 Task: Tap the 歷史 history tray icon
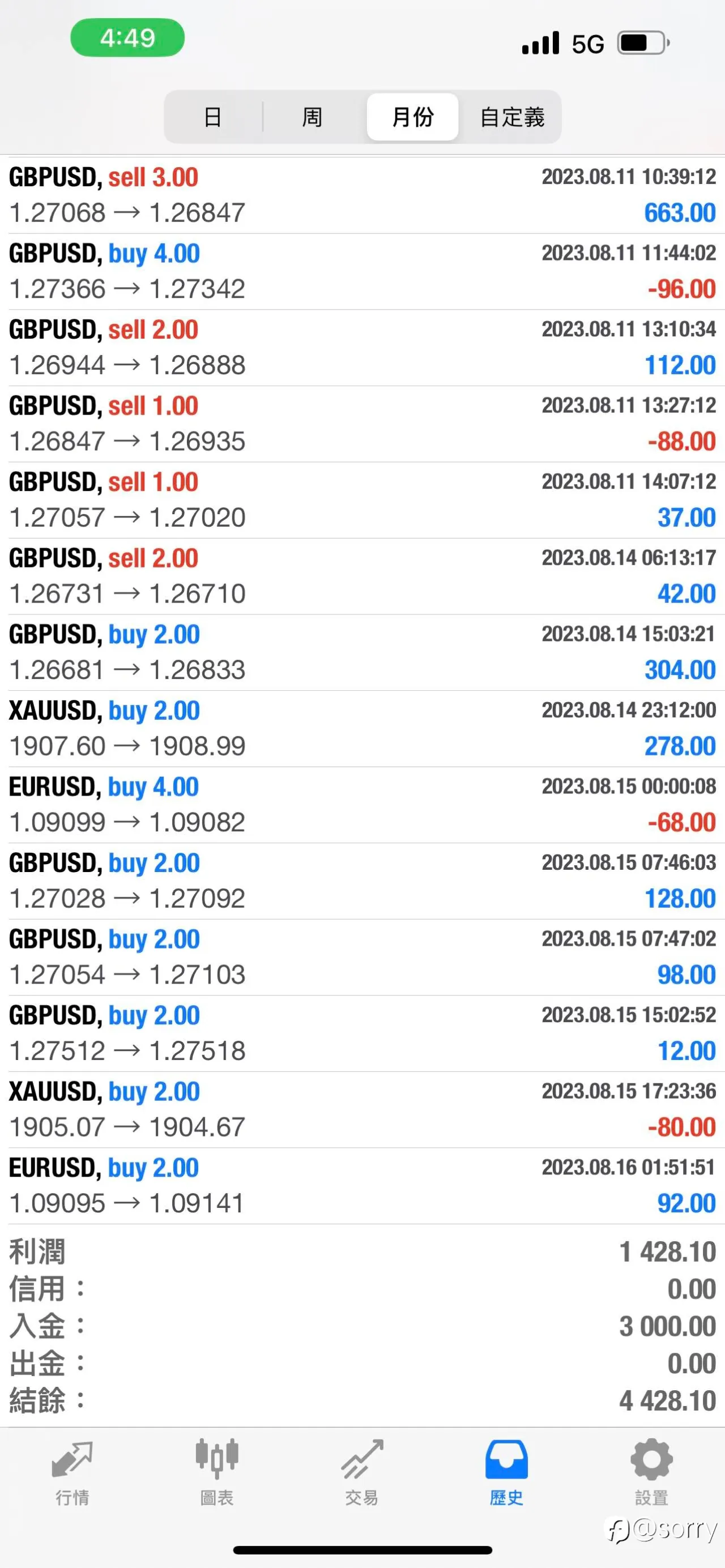(506, 1459)
